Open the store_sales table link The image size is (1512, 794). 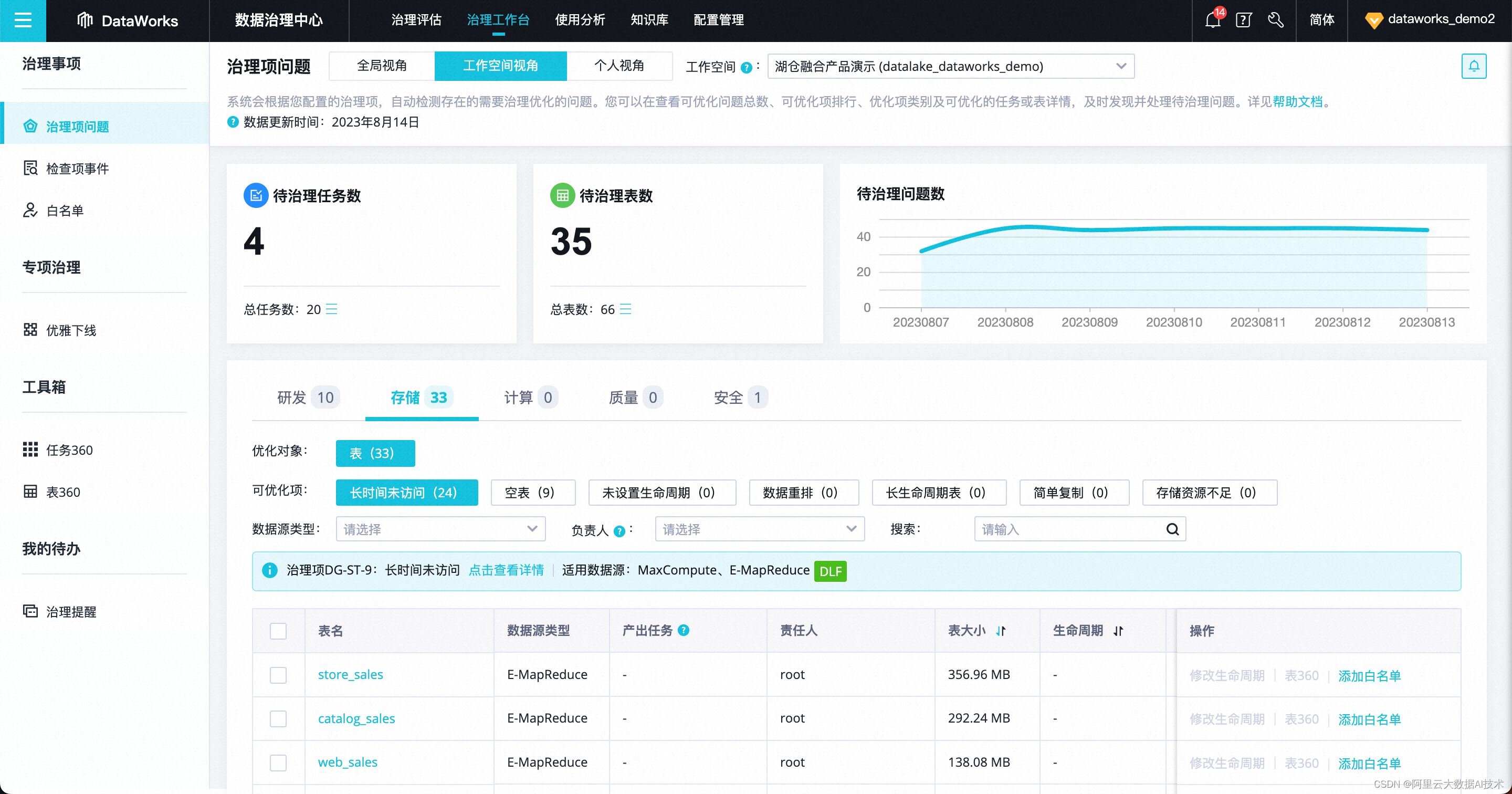click(350, 674)
